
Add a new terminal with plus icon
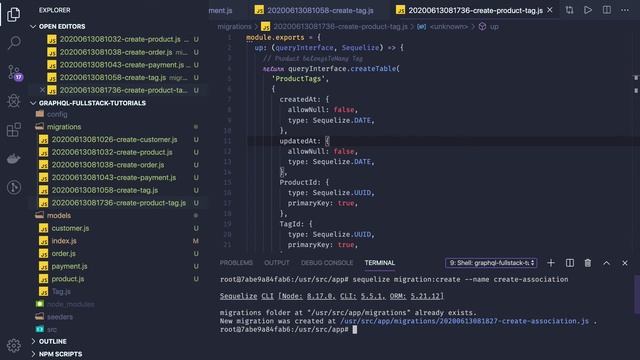(551, 263)
